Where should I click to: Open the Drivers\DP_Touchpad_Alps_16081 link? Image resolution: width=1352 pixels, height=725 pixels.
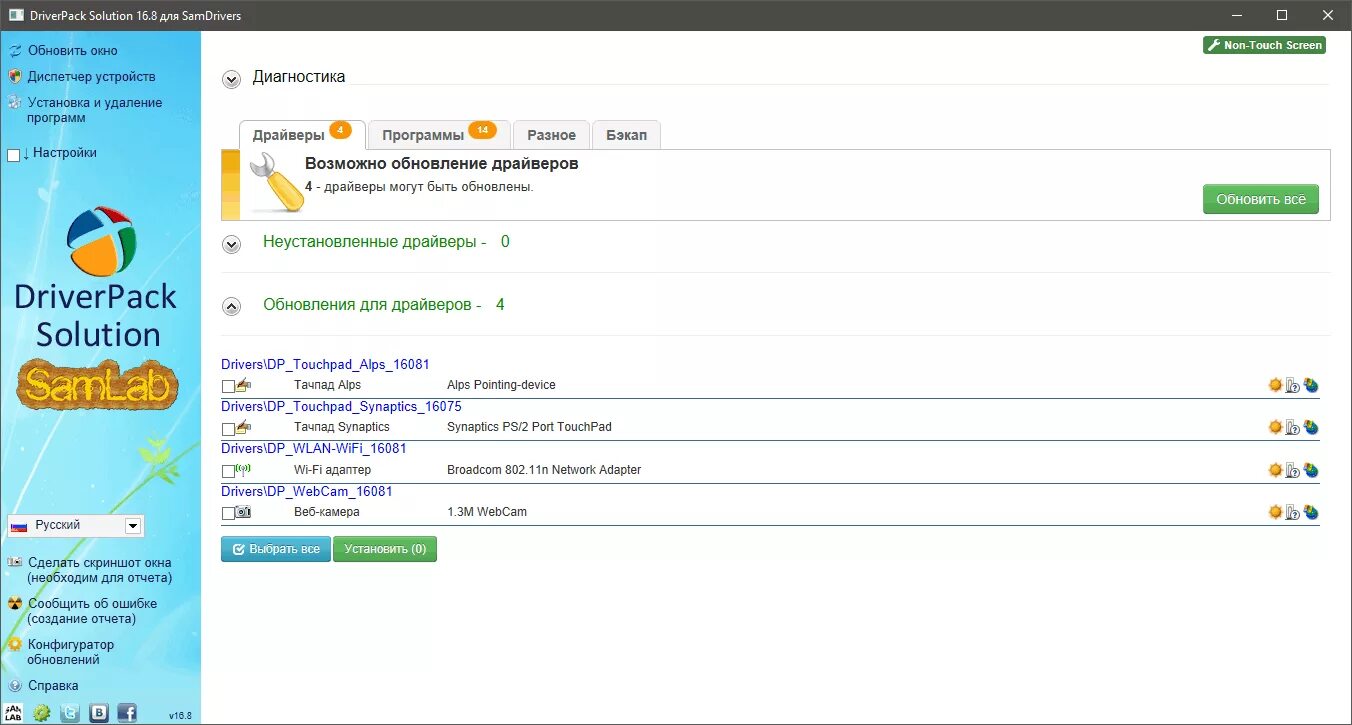325,365
